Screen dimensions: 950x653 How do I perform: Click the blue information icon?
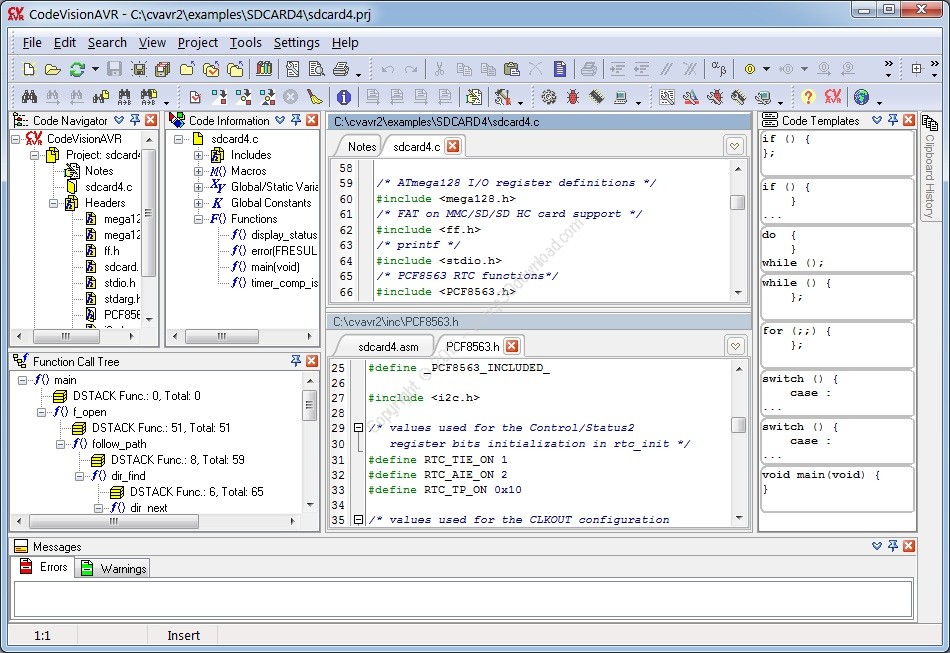344,97
